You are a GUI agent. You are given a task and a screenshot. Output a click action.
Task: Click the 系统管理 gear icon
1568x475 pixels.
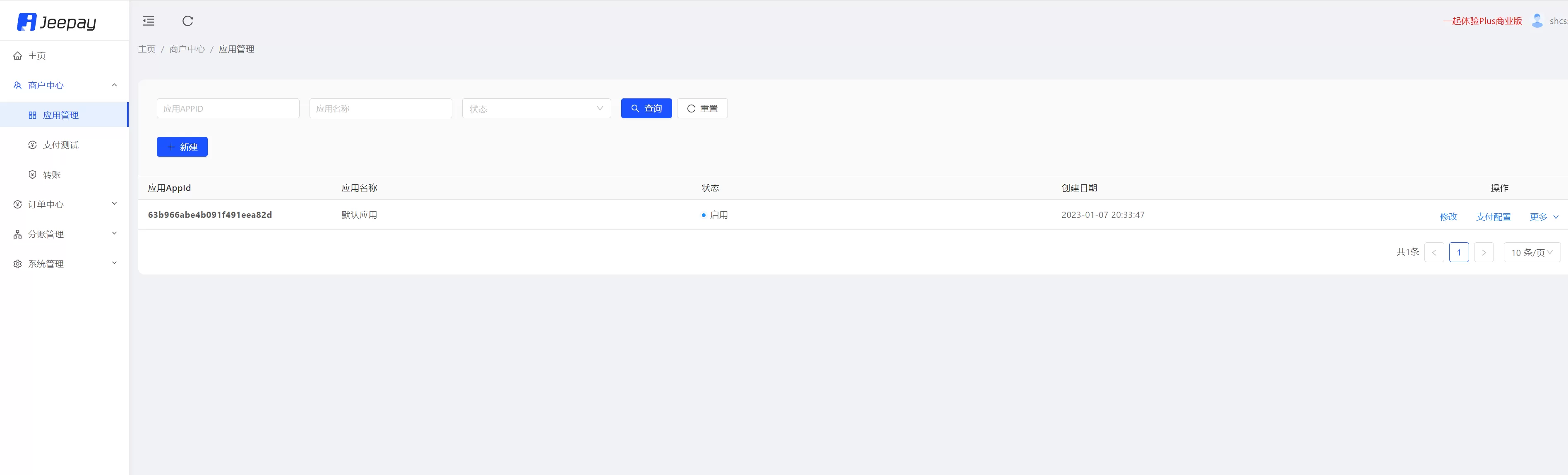click(17, 263)
